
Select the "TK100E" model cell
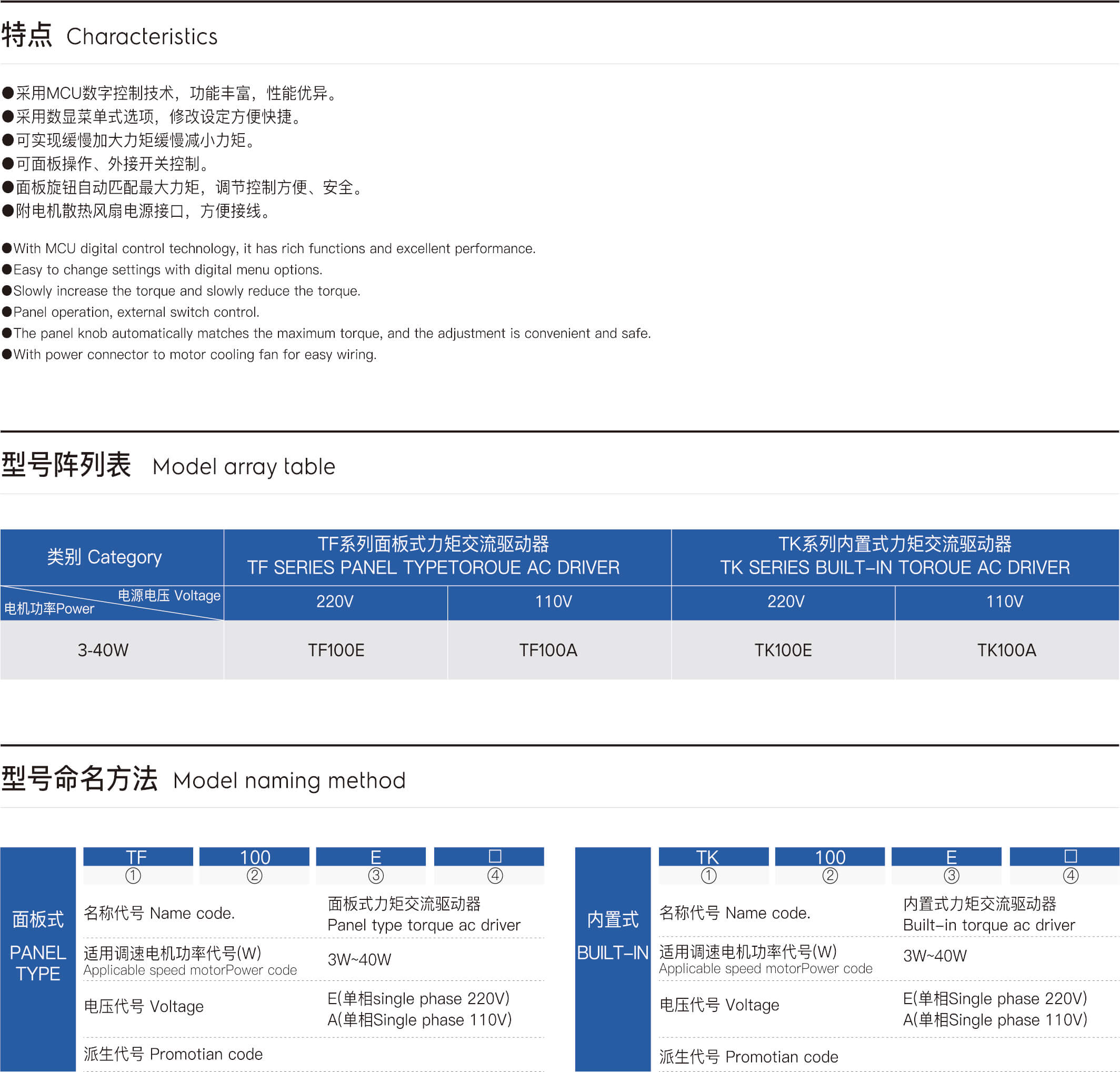[x=783, y=650]
